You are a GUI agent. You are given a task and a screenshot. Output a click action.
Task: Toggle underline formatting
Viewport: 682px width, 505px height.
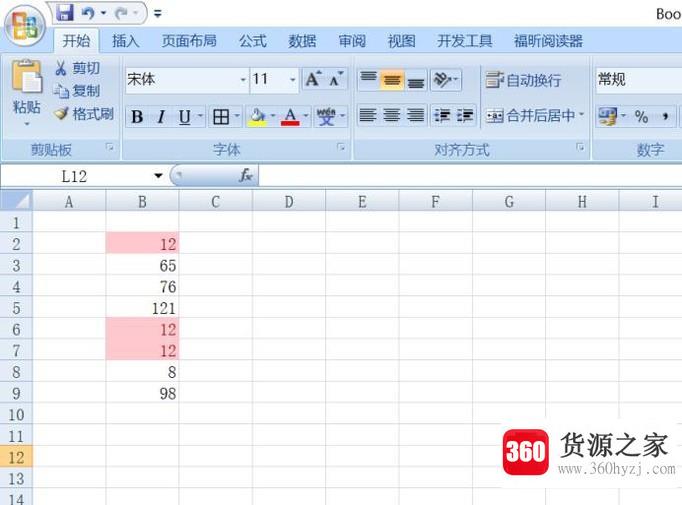point(184,117)
